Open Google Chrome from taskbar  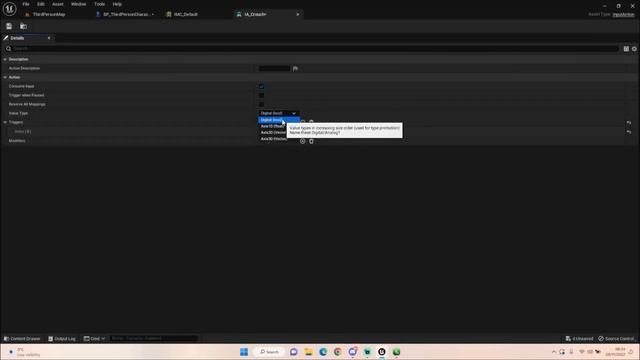[x=338, y=352]
